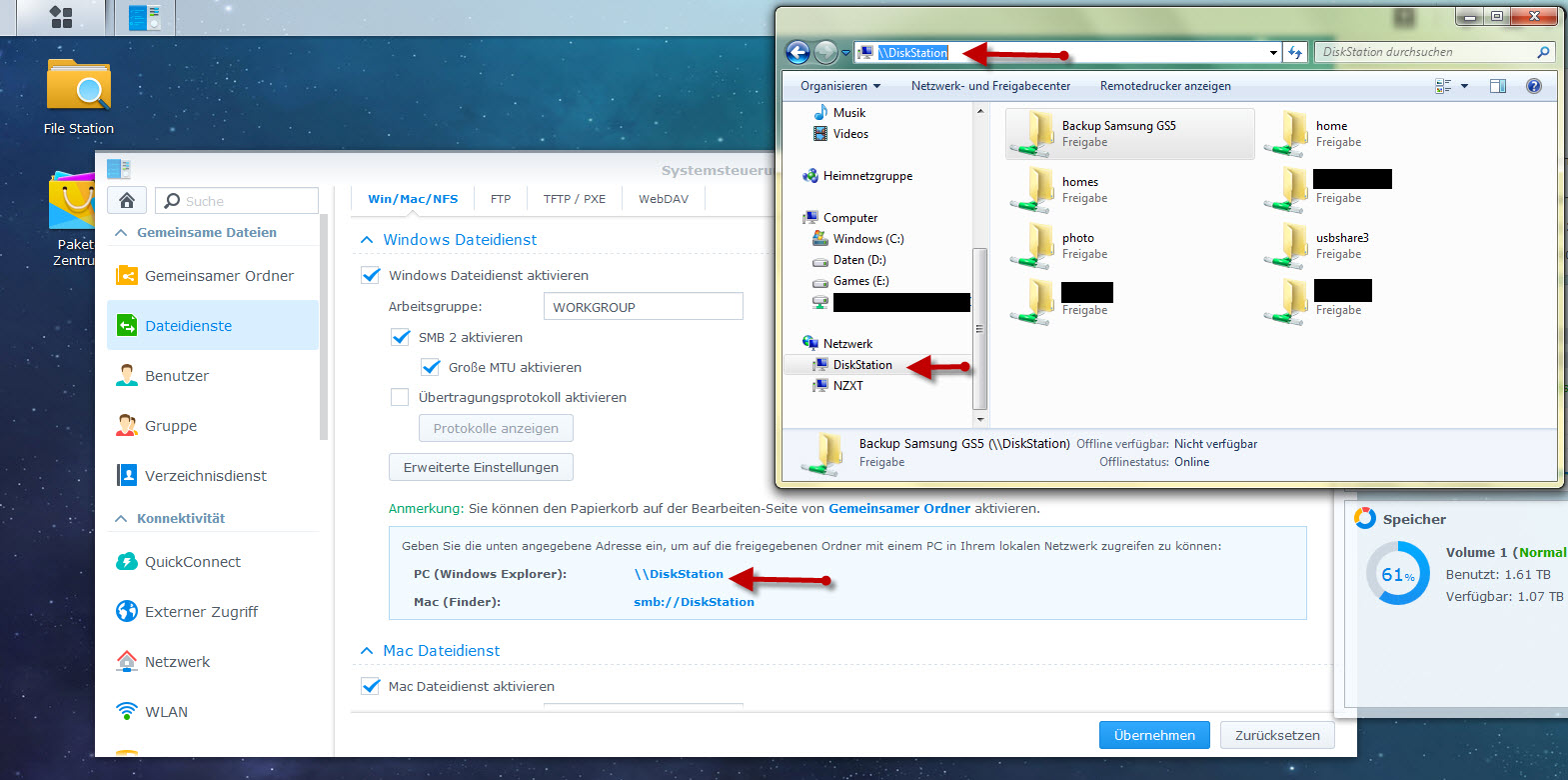The width and height of the screenshot is (1568, 780).
Task: Open the Explorer address bar dropdown arrow
Action: tap(1273, 52)
